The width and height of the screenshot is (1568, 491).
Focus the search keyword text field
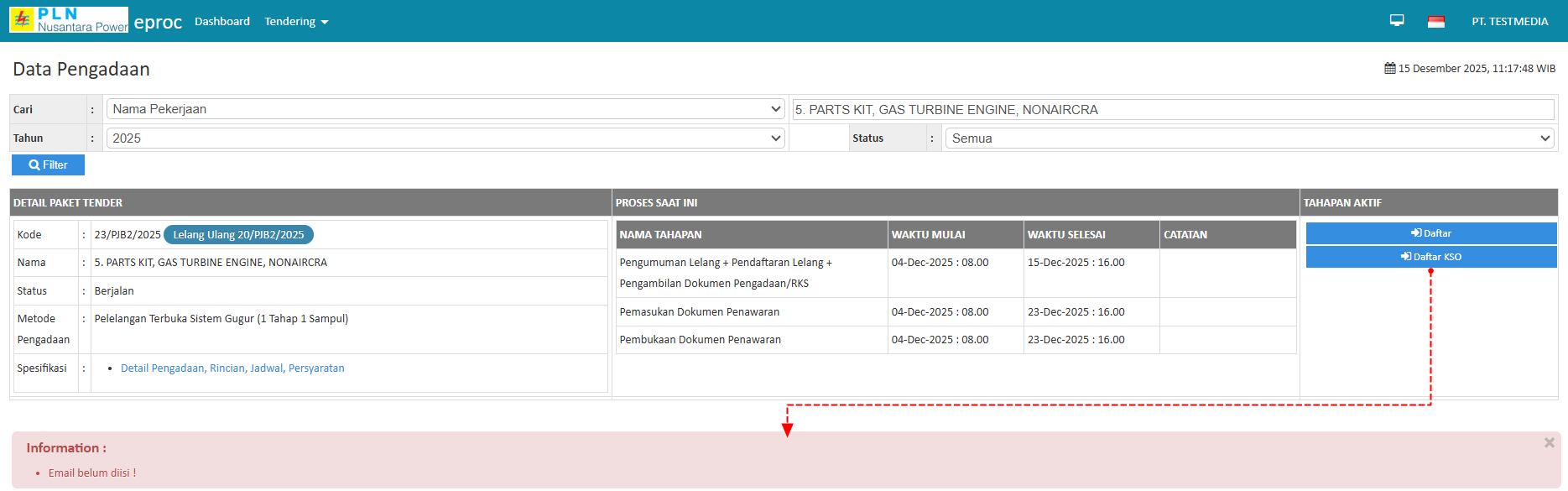[x=1173, y=110]
